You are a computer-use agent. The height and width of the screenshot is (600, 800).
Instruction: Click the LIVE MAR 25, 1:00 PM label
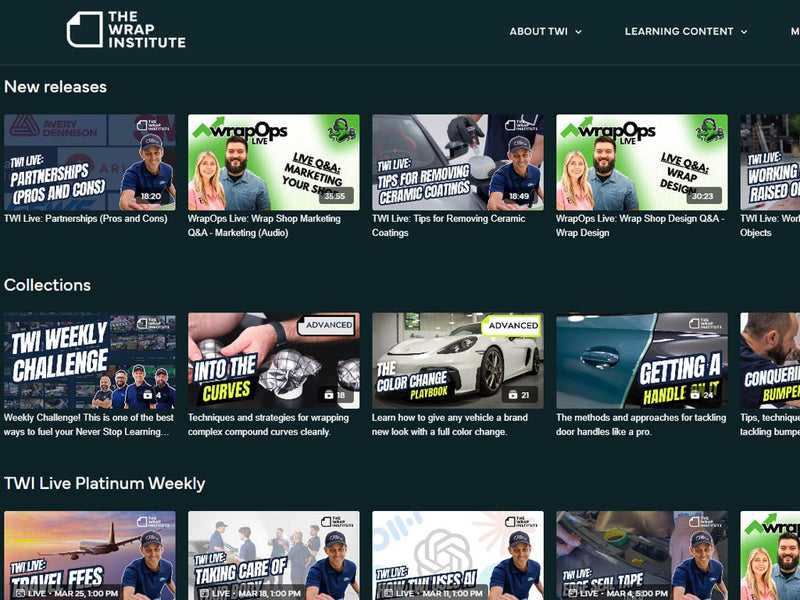click(67, 593)
